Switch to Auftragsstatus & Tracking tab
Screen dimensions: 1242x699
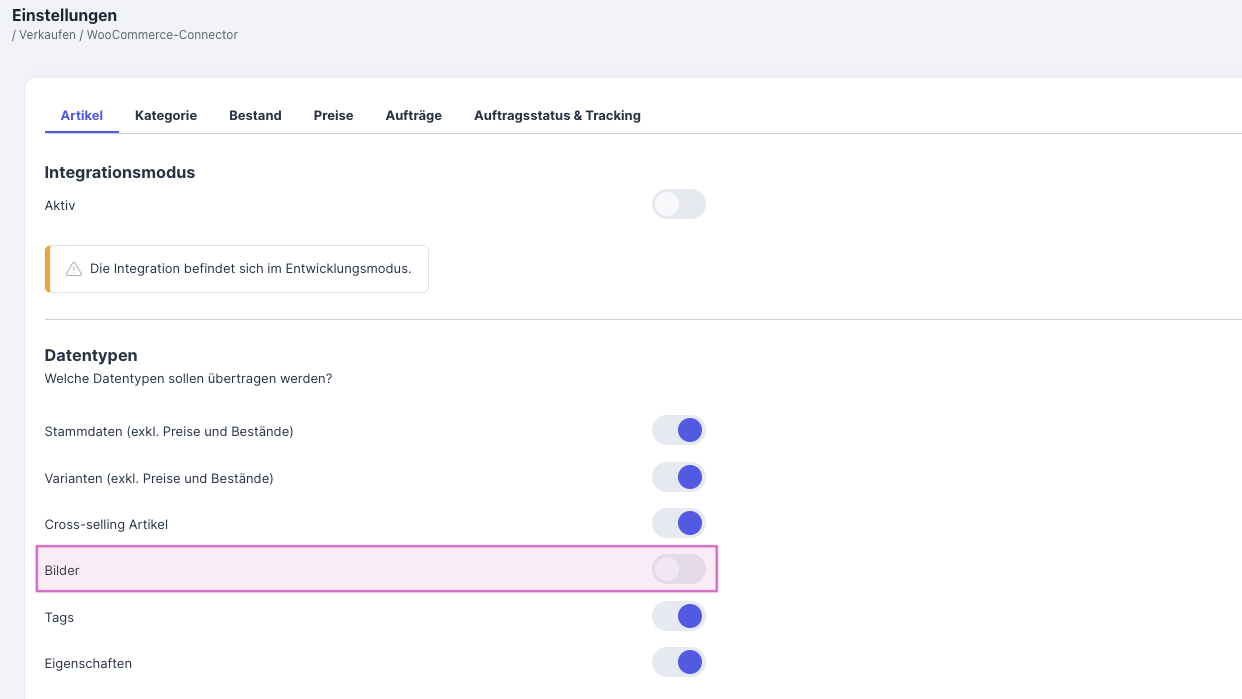click(x=557, y=116)
